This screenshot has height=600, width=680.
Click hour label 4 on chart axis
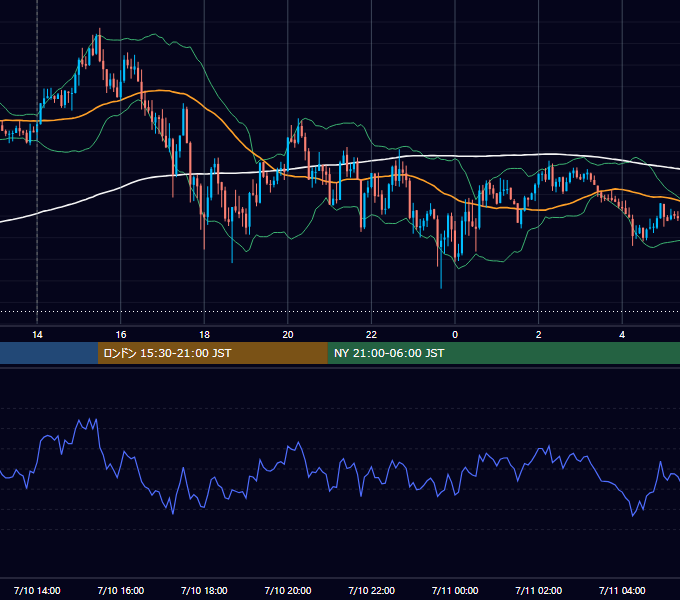coord(622,335)
